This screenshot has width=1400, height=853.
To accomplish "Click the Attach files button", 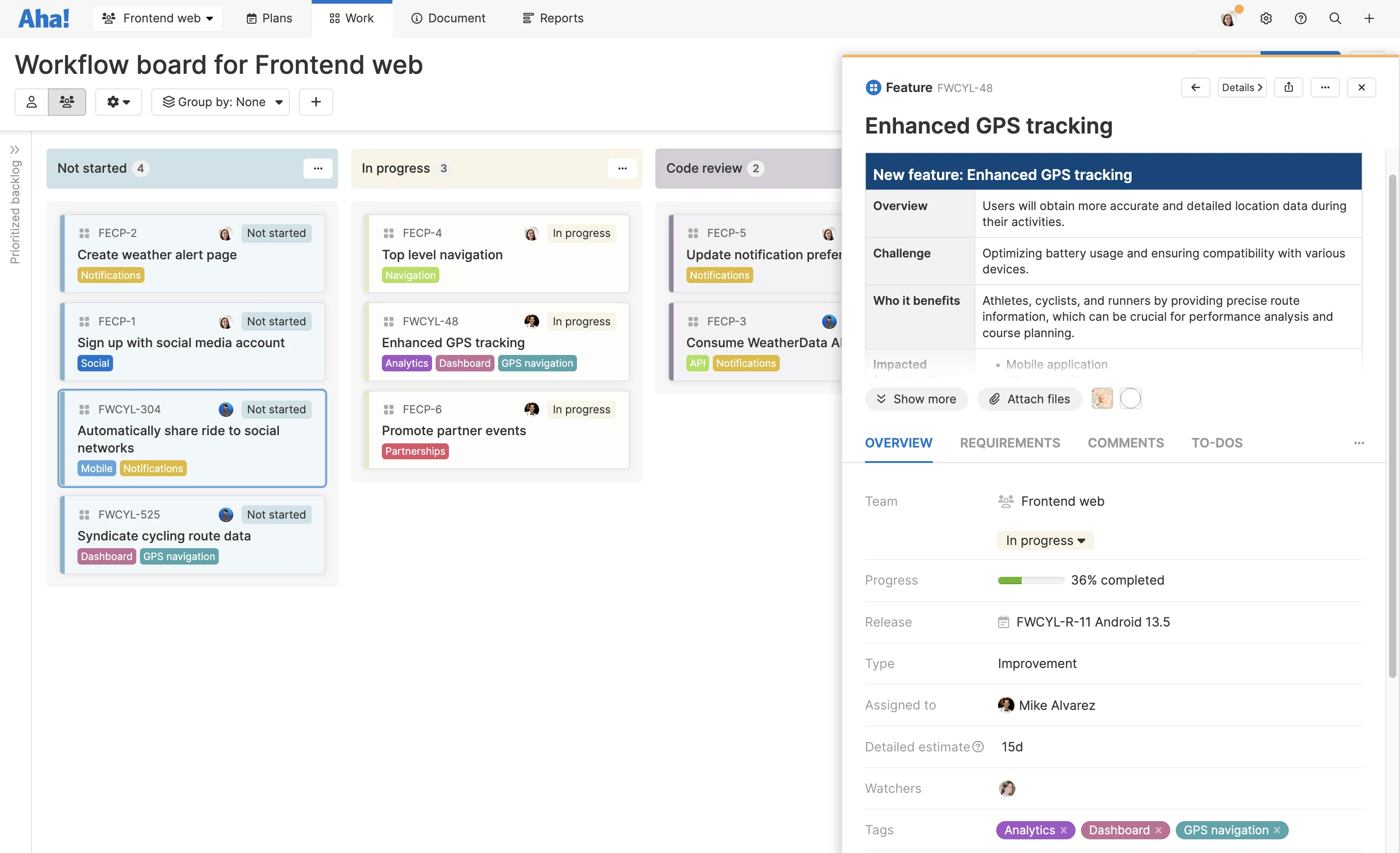I will pyautogui.click(x=1029, y=399).
